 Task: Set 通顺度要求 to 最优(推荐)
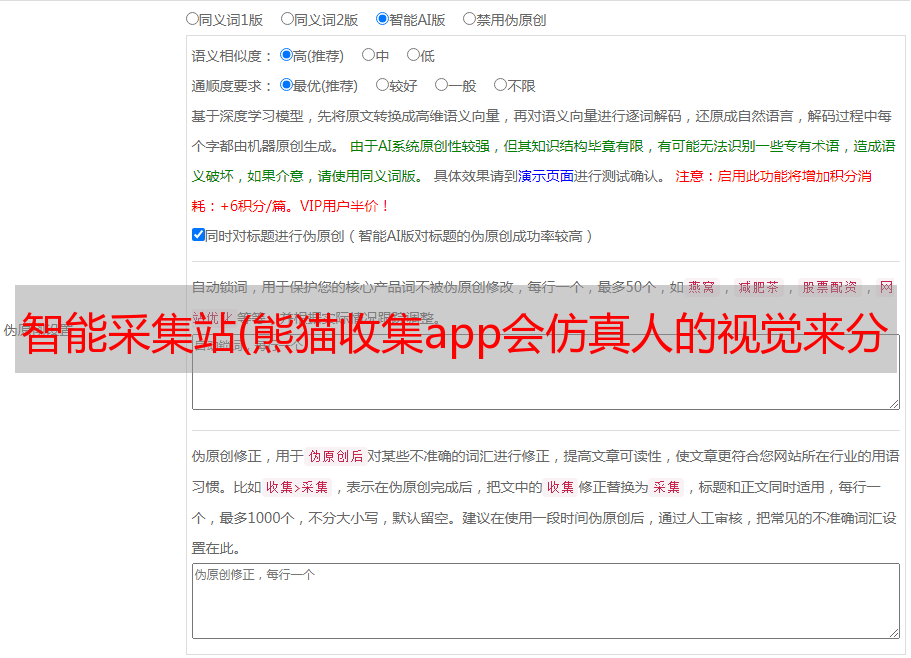point(286,85)
